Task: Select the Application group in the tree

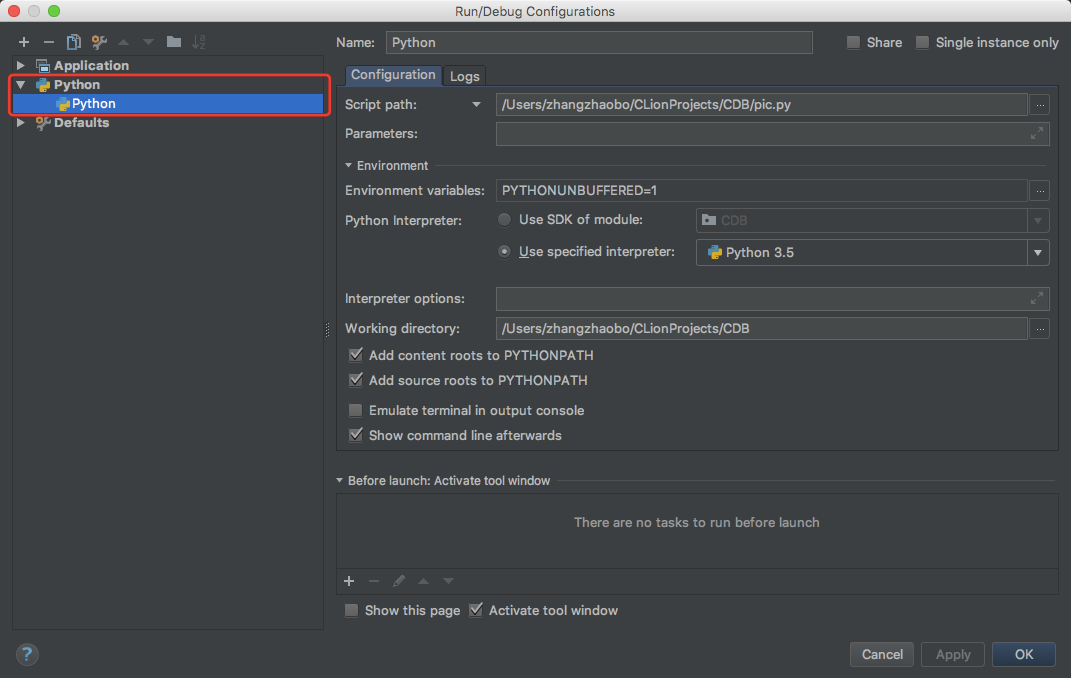Action: (91, 66)
